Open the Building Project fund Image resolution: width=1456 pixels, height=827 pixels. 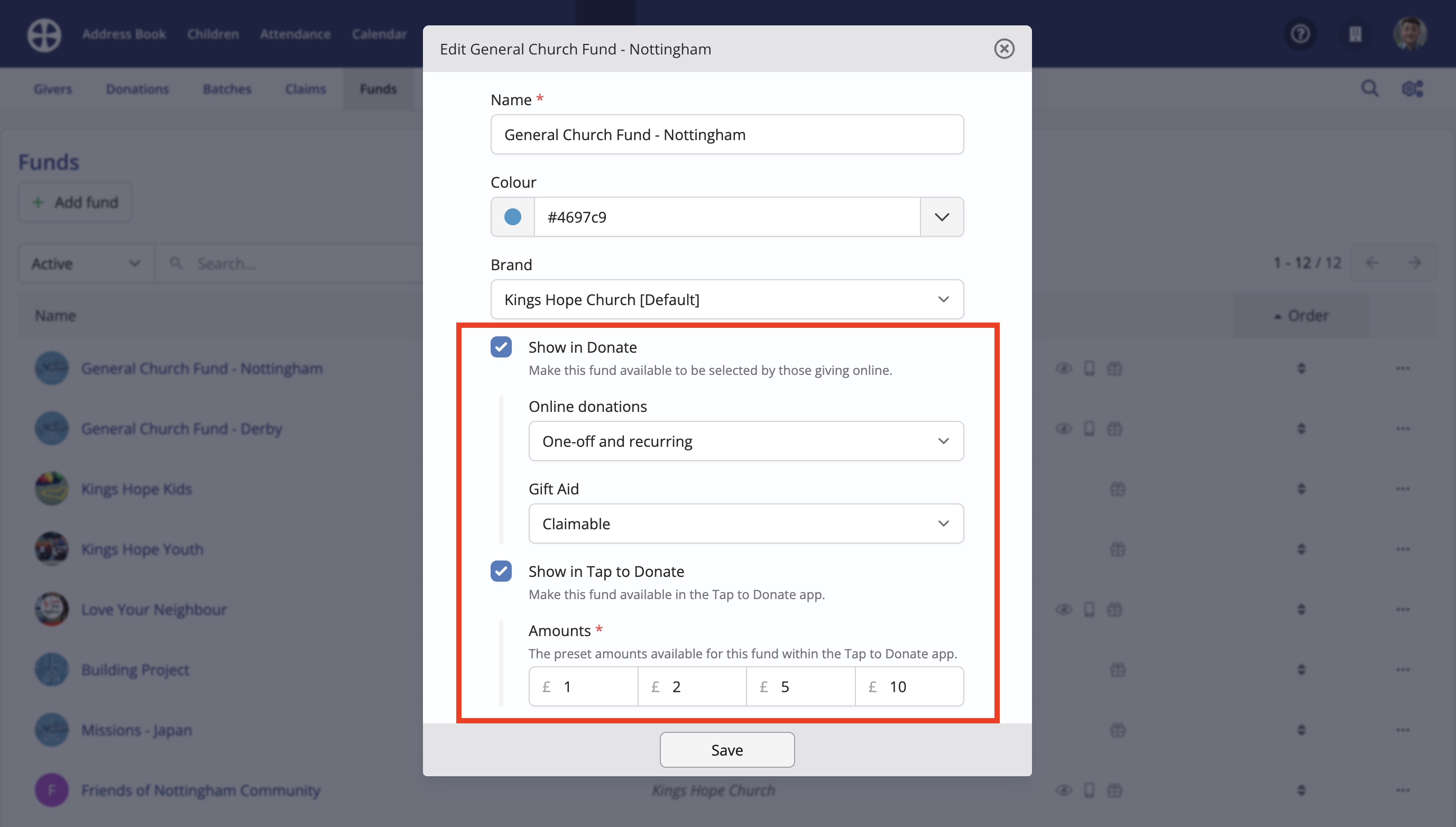pos(135,669)
